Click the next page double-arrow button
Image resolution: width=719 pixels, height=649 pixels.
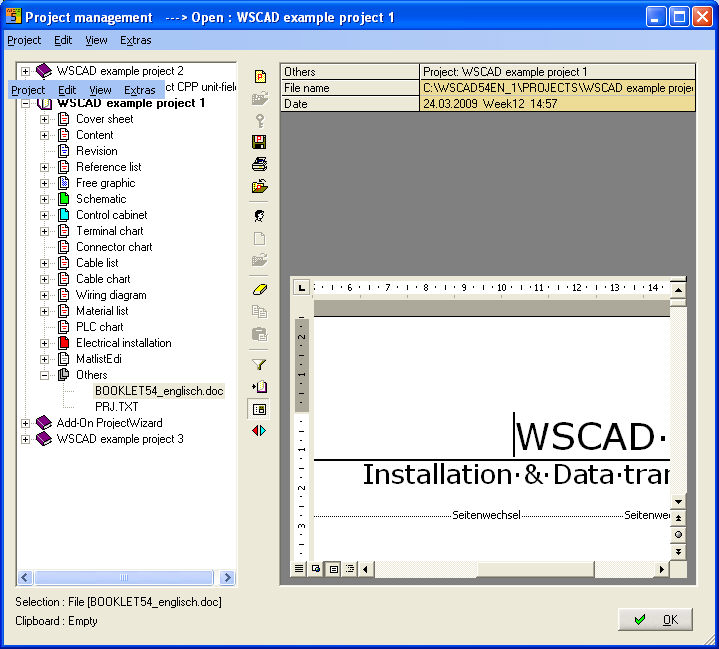pyautogui.click(x=678, y=551)
